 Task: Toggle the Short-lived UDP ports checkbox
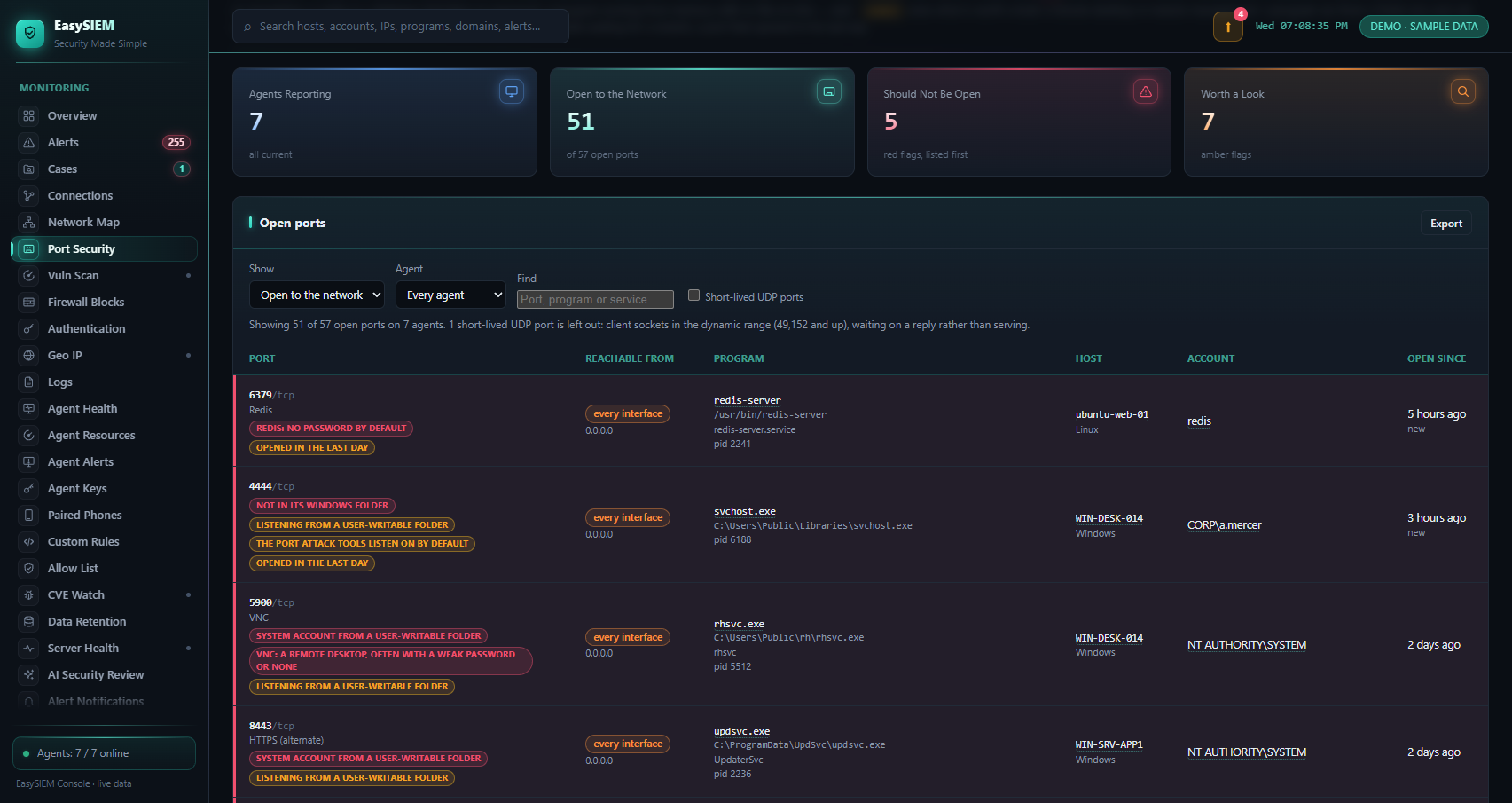pos(693,295)
